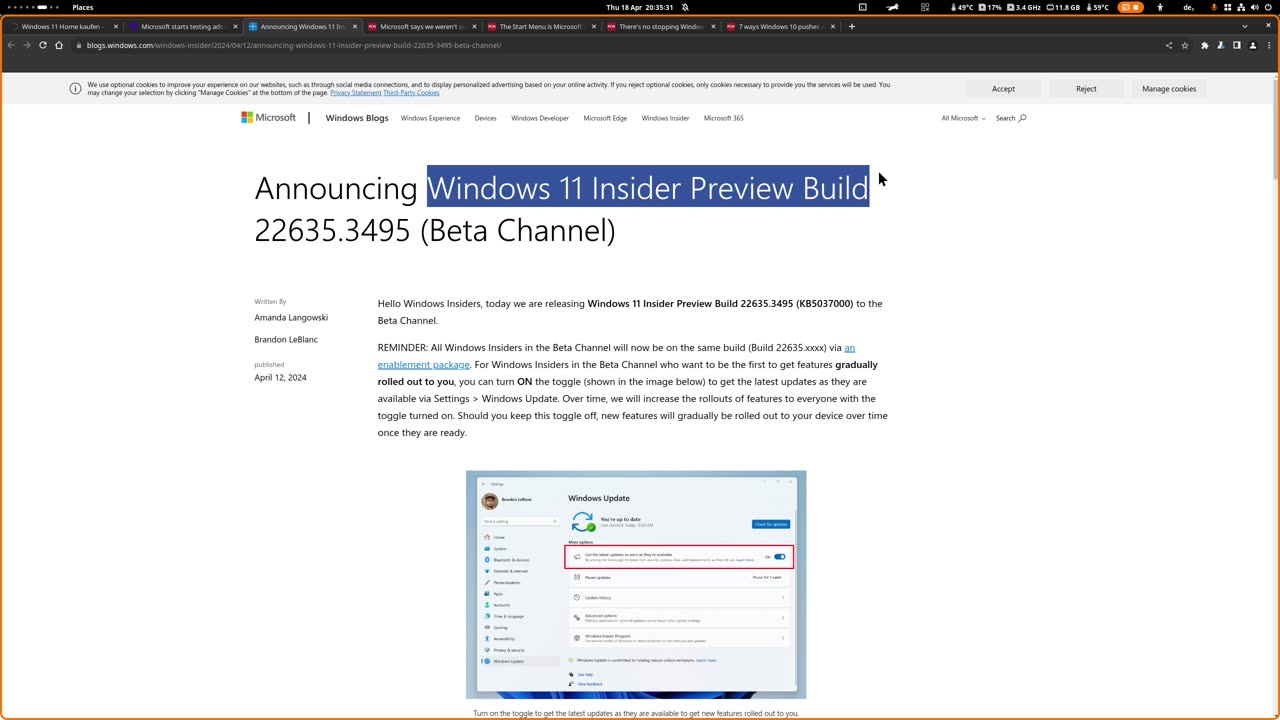This screenshot has width=1280, height=720.
Task: Open the Devices nav item
Action: point(485,118)
